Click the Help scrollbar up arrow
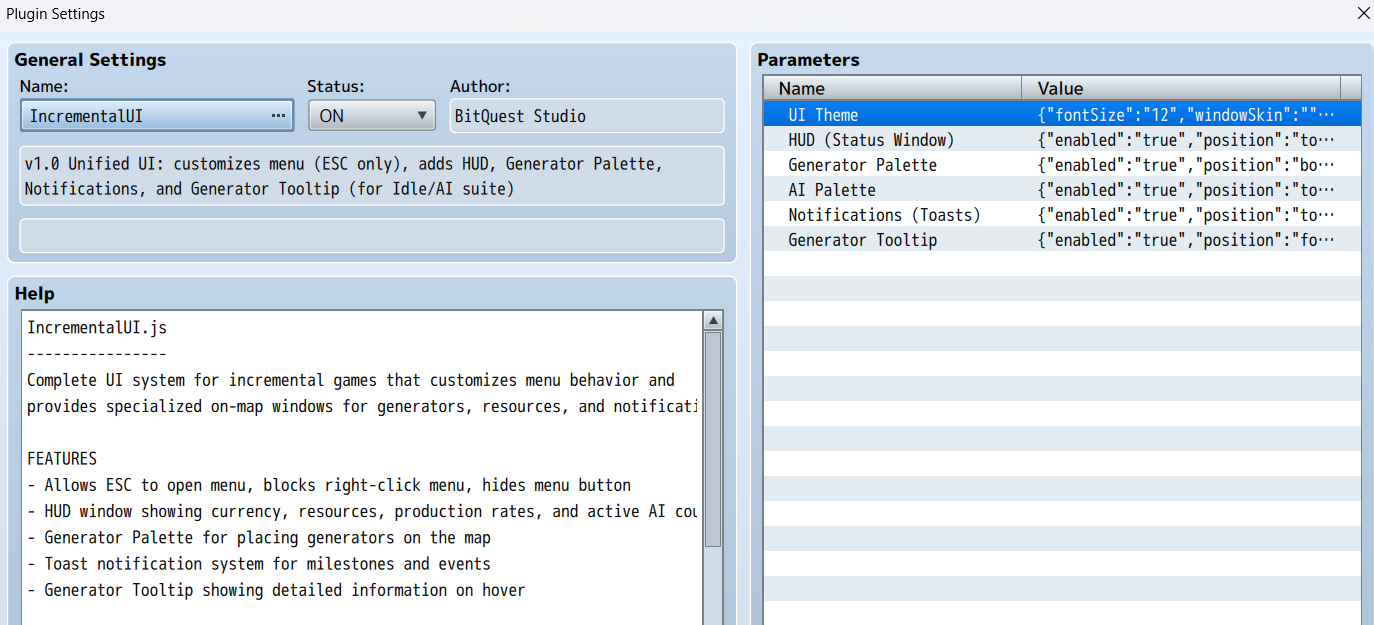 pos(713,321)
